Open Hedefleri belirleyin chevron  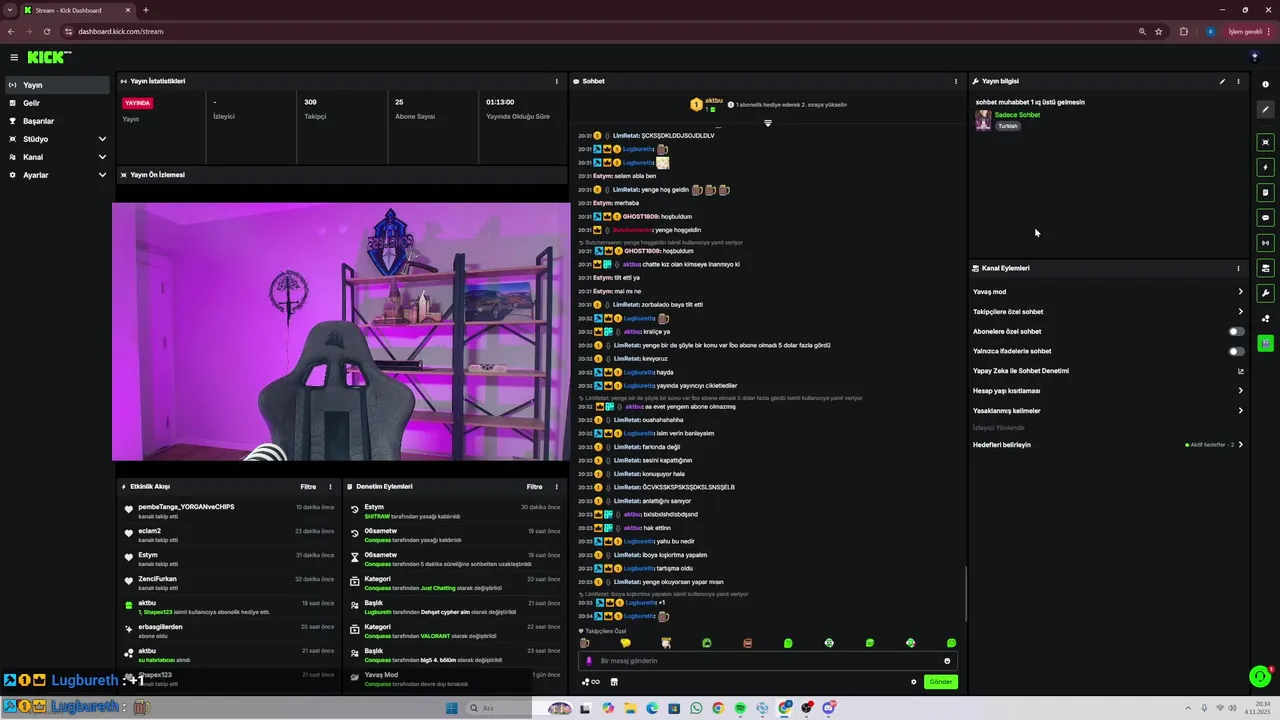tap(1240, 445)
